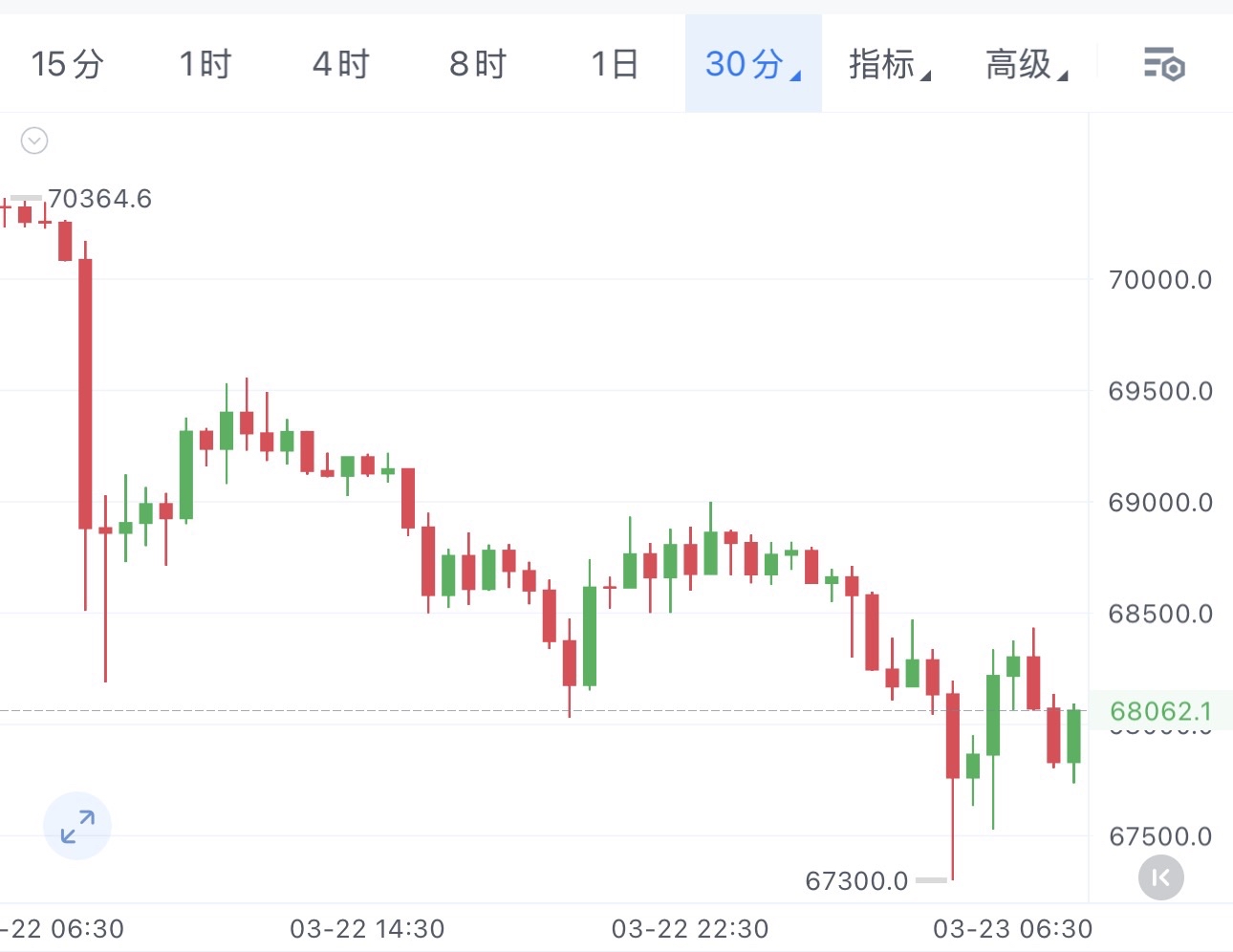The height and width of the screenshot is (952, 1233).
Task: Click the 03-22 14:30 time axis label
Action: coord(367,929)
